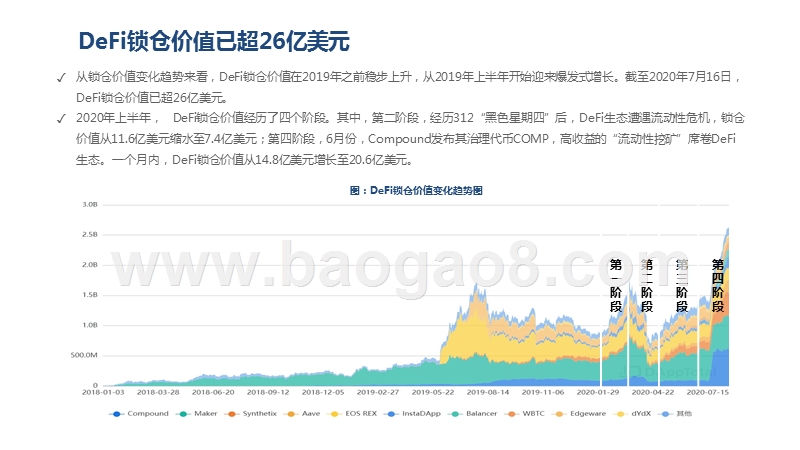Toggle the dYdX legend series
Screen dimensions: 800x450
point(633,414)
